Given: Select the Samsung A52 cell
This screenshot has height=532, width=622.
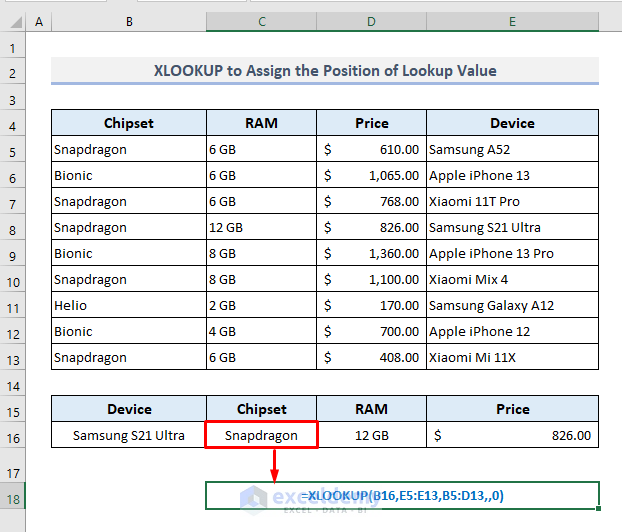Looking at the screenshot, I should point(513,149).
